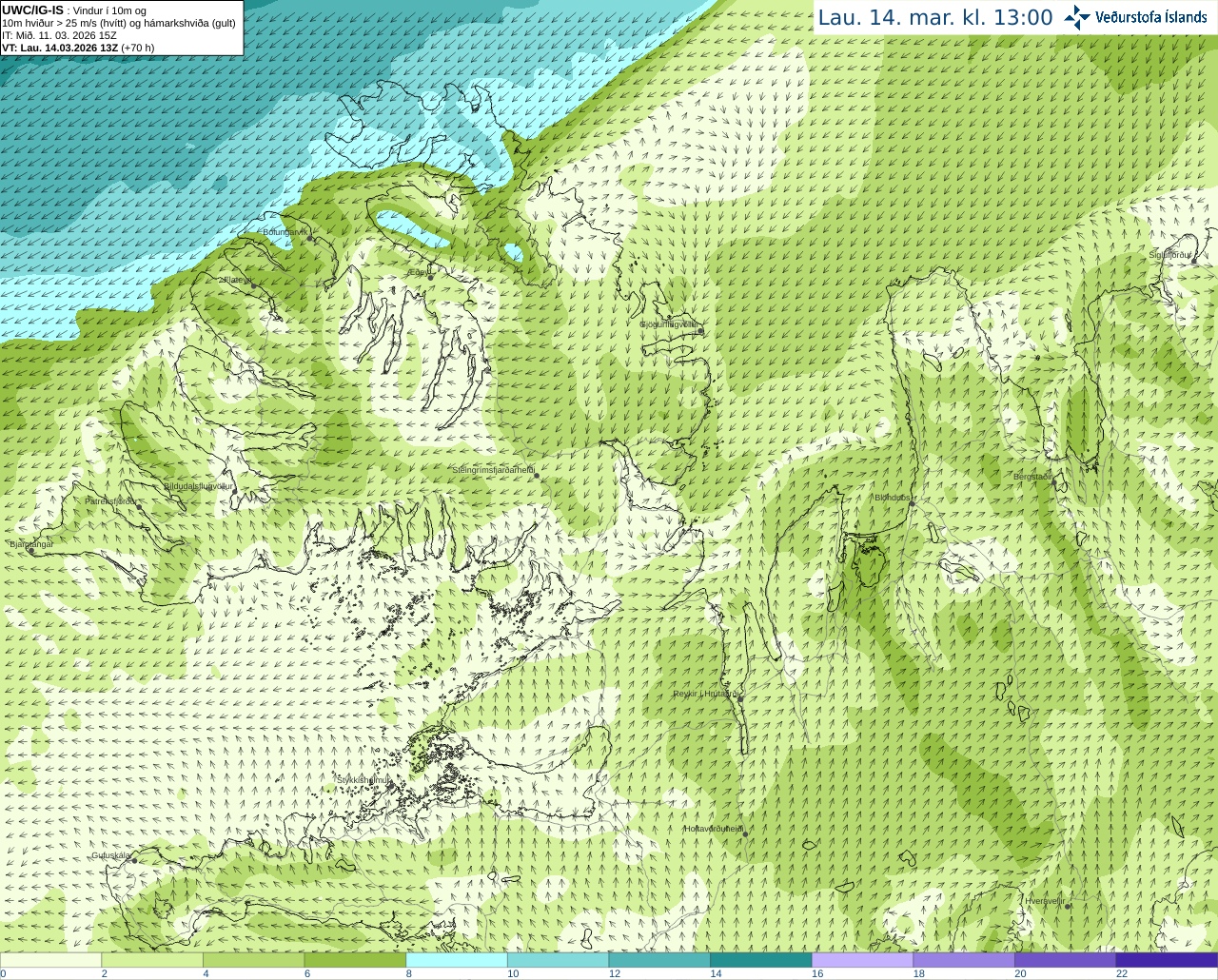Click the 'UWC/IG-IS' model title text
Image resolution: width=1218 pixels, height=980 pixels.
32,10
